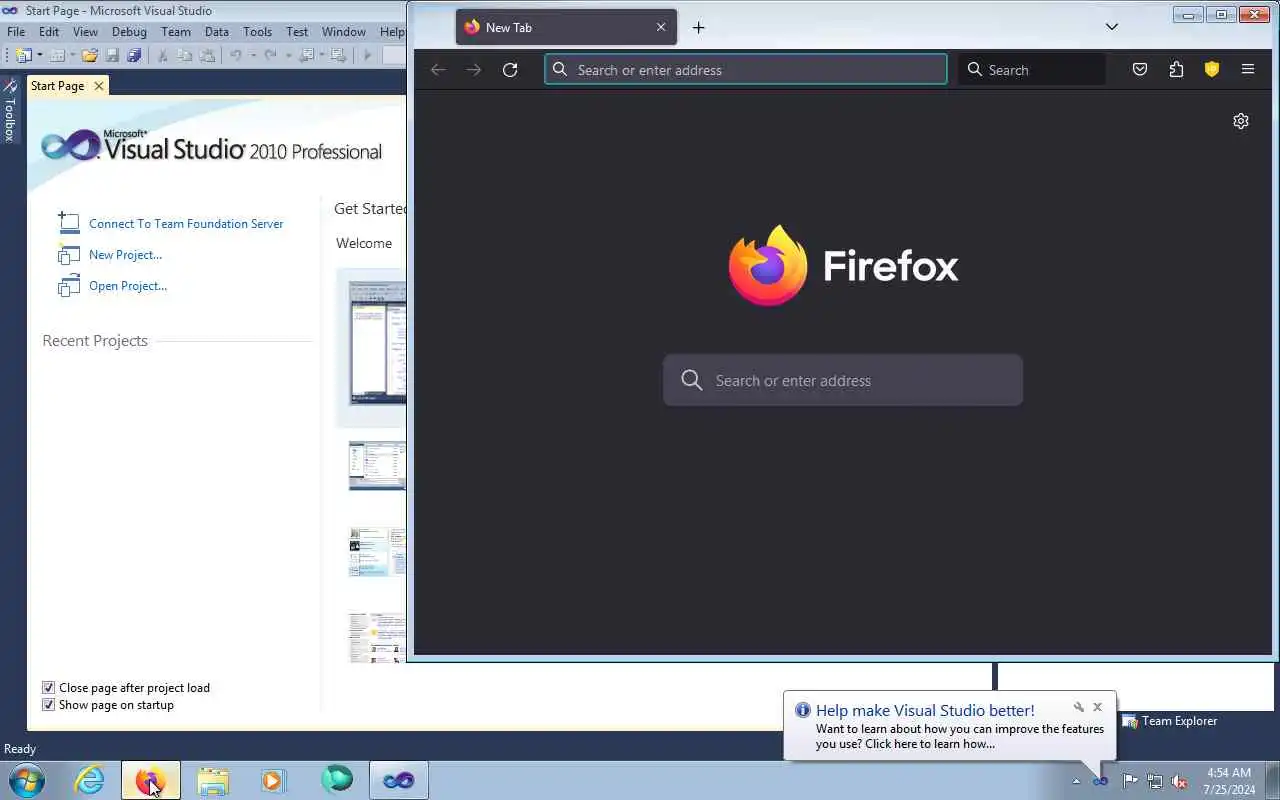Screen dimensions: 1280x800
Task: Open the File menu in Visual Studio
Action: (16, 32)
